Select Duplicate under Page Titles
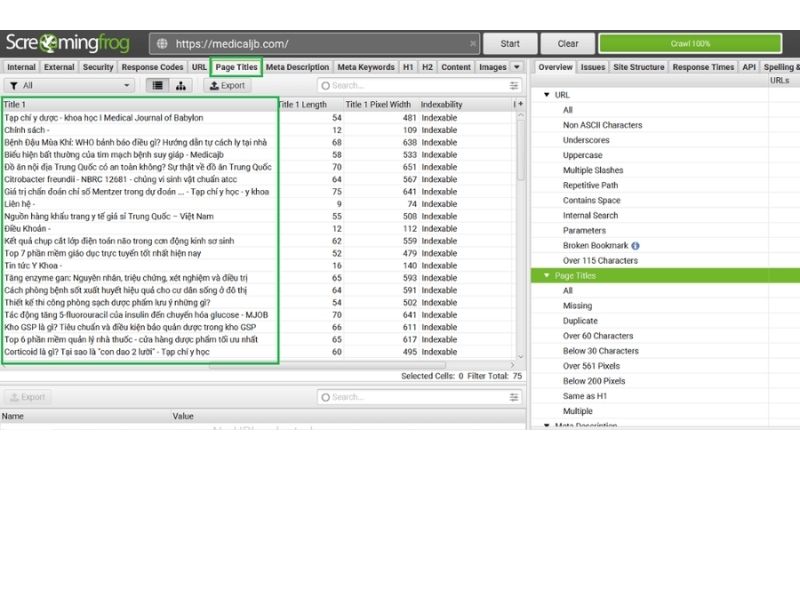Viewport: 800px width, 600px height. click(x=580, y=321)
